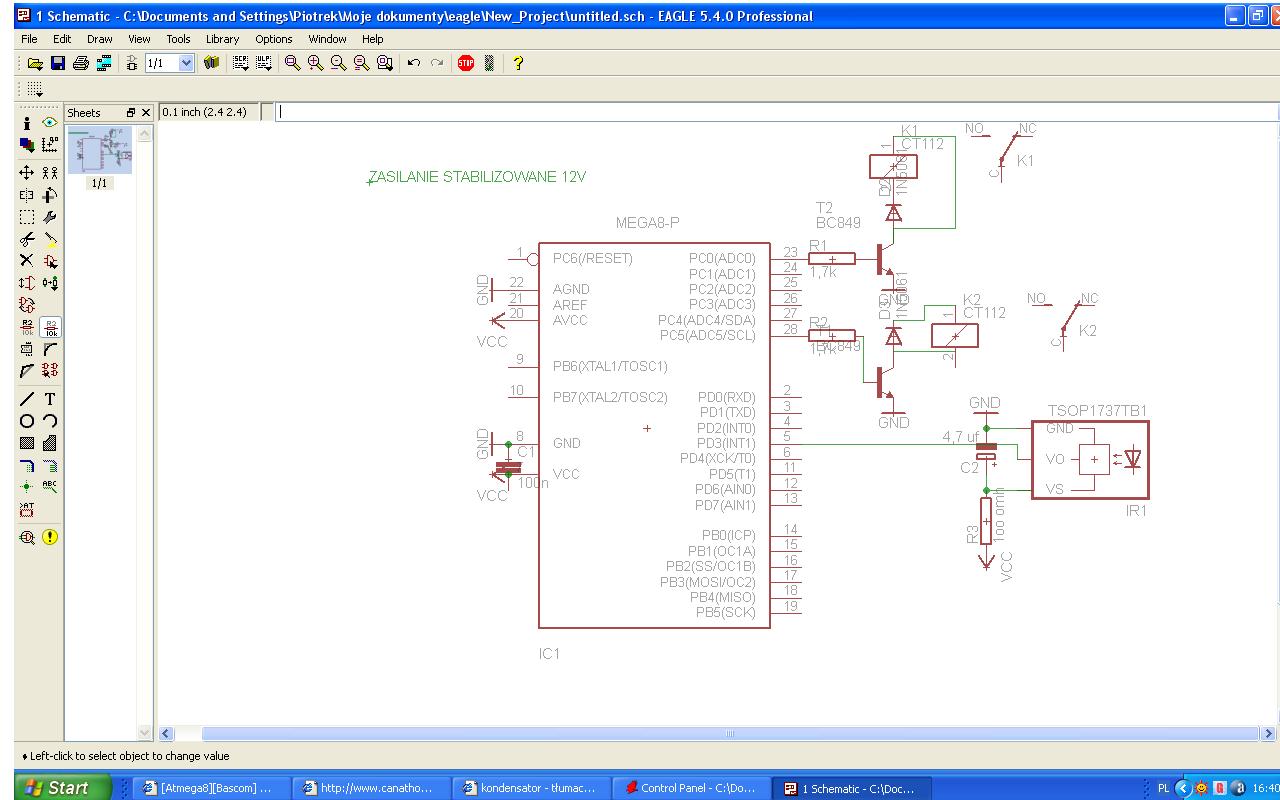This screenshot has width=1280, height=800.
Task: Open the Display layers color icon
Action: [x=27, y=144]
